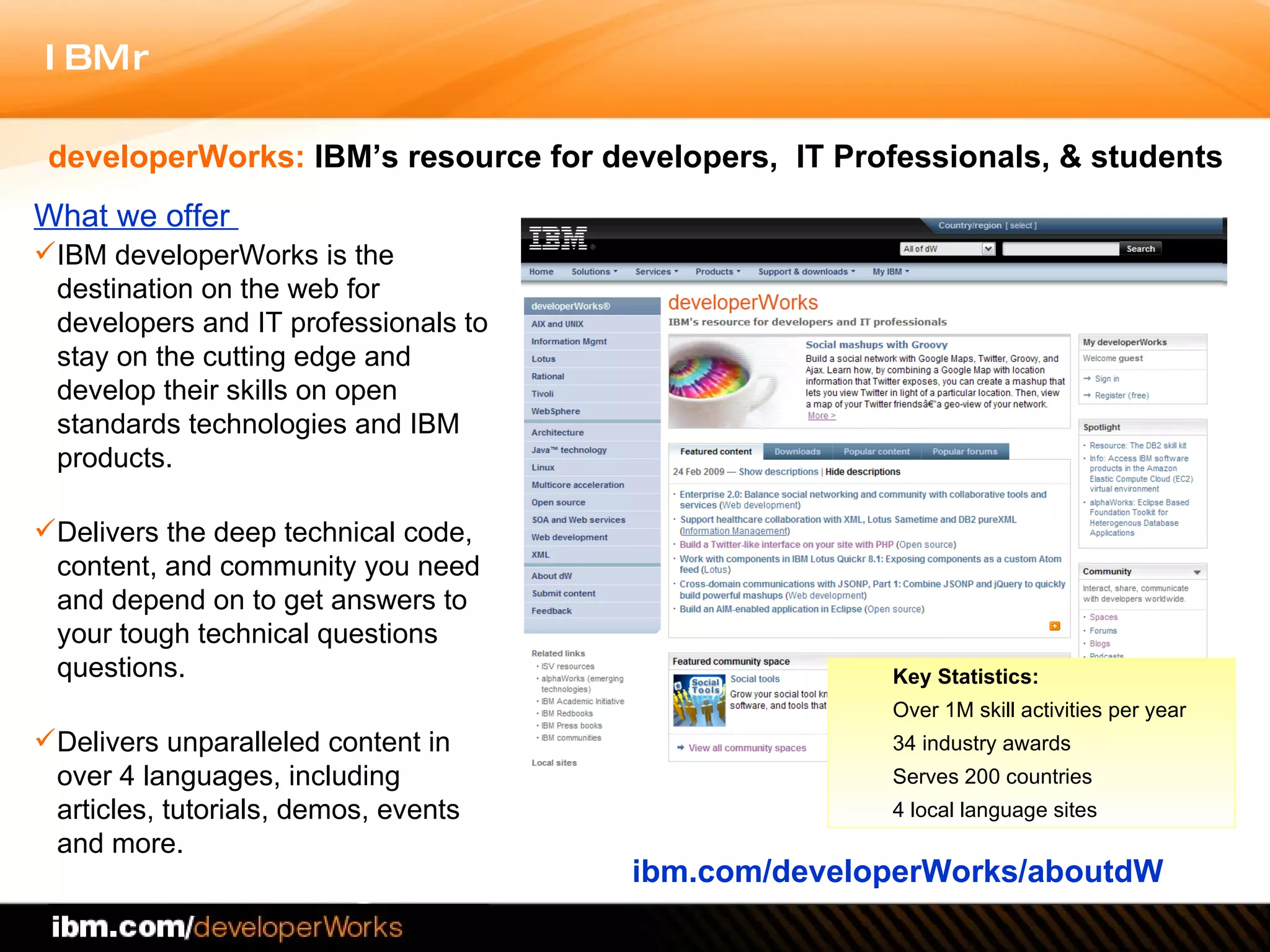Image resolution: width=1270 pixels, height=952 pixels.
Task: Click the orange plus icon below featured list
Action: (x=1054, y=626)
